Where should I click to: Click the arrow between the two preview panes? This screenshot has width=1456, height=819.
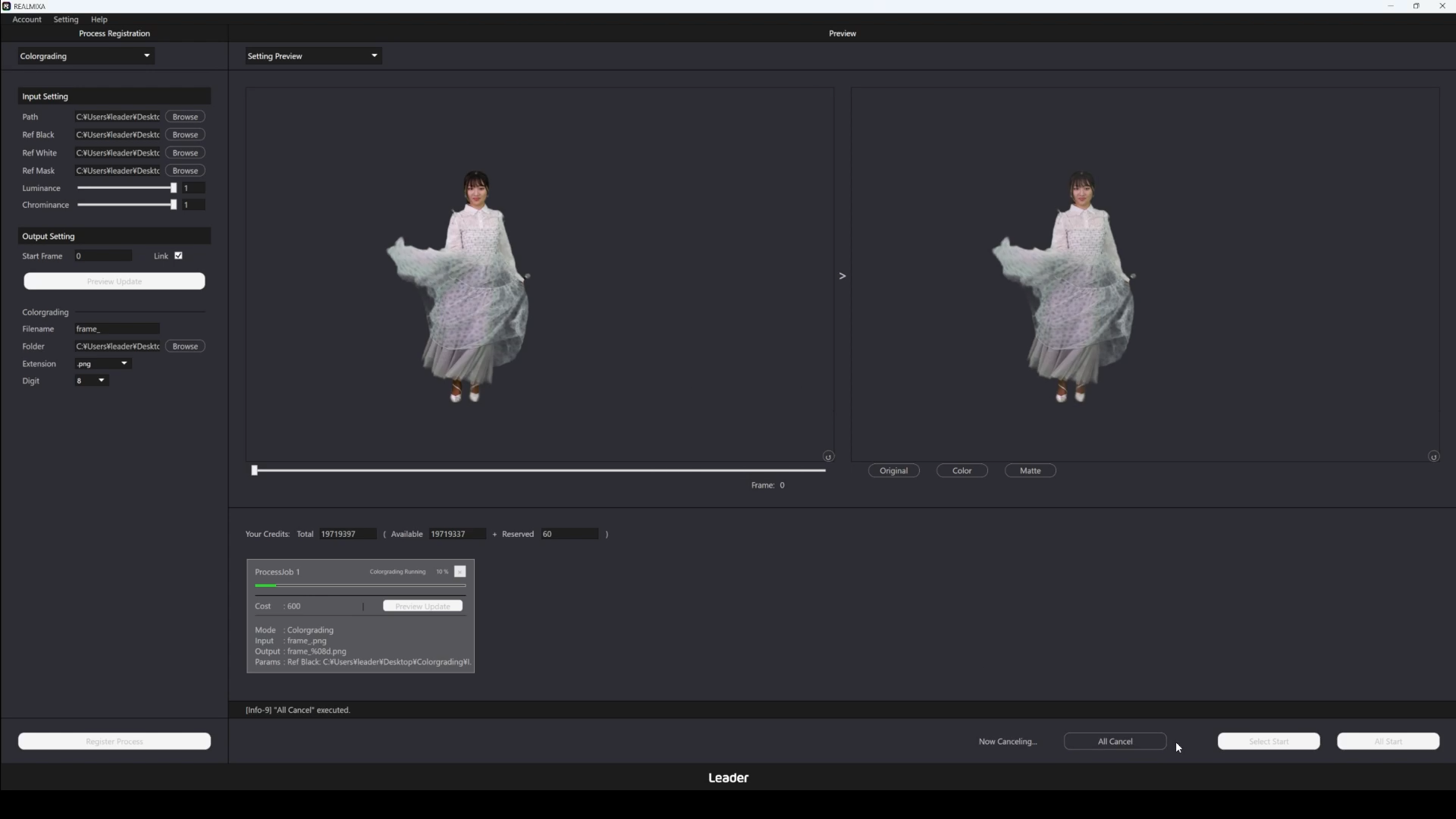843,276
